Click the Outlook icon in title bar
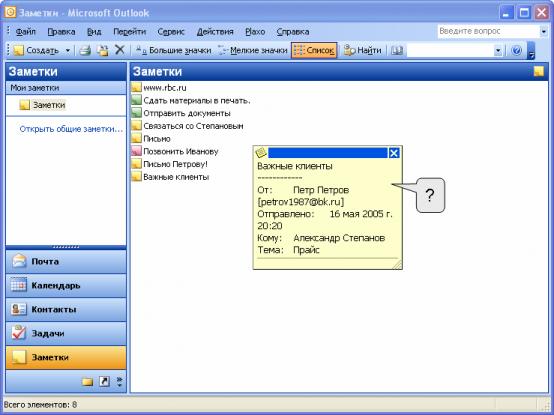Image resolution: width=554 pixels, height=415 pixels. pos(10,12)
